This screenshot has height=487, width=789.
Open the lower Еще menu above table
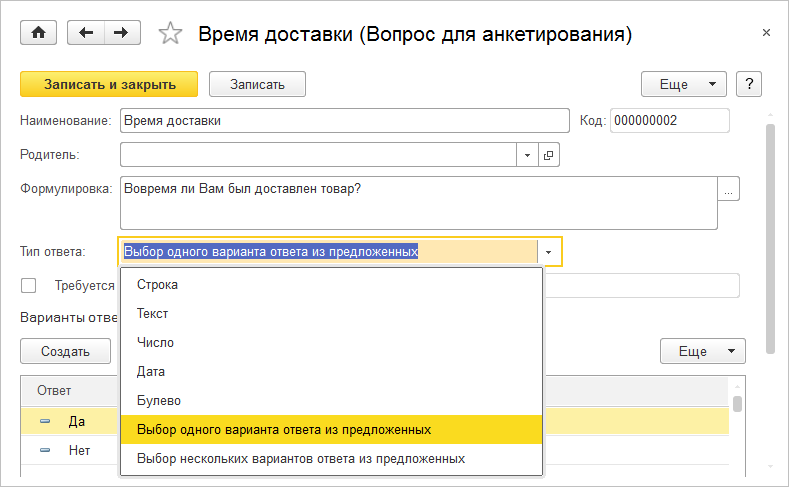(703, 351)
